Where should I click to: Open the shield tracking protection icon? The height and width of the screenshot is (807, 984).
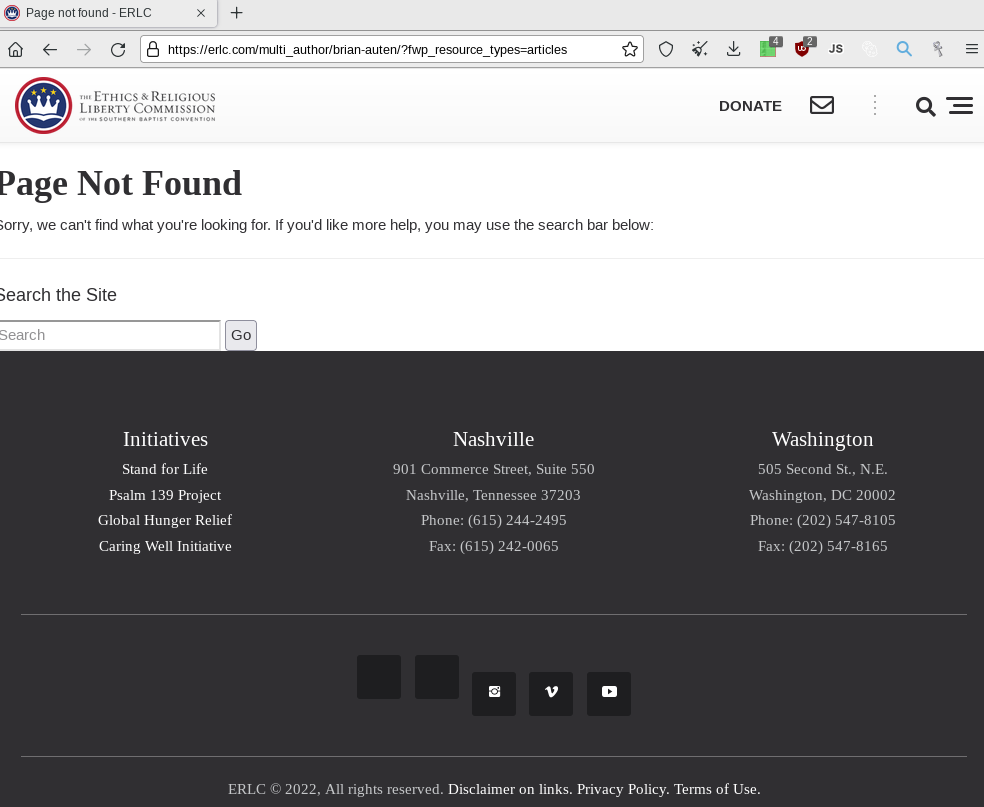pyautogui.click(x=666, y=50)
